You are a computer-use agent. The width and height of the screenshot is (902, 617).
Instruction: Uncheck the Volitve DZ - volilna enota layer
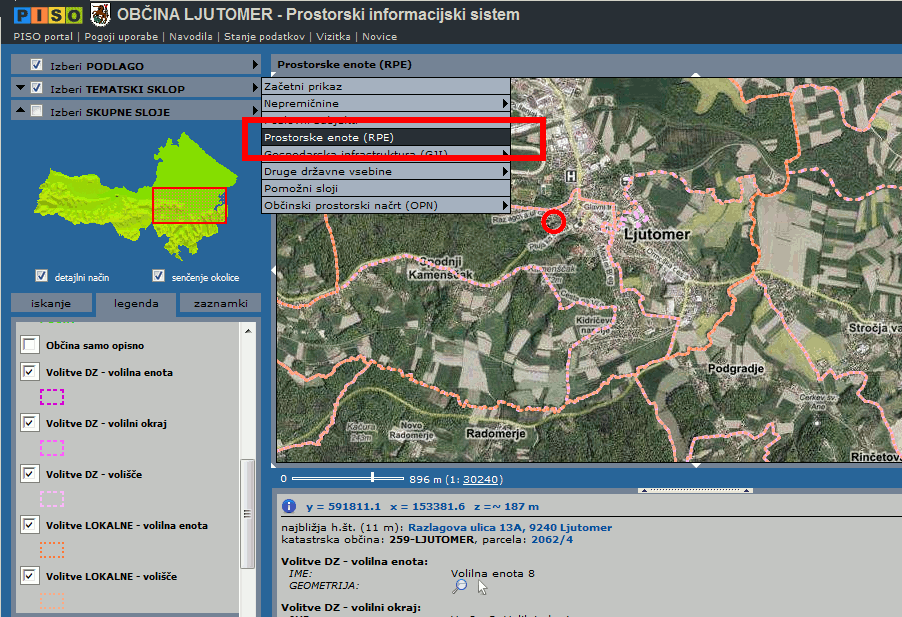click(30, 373)
